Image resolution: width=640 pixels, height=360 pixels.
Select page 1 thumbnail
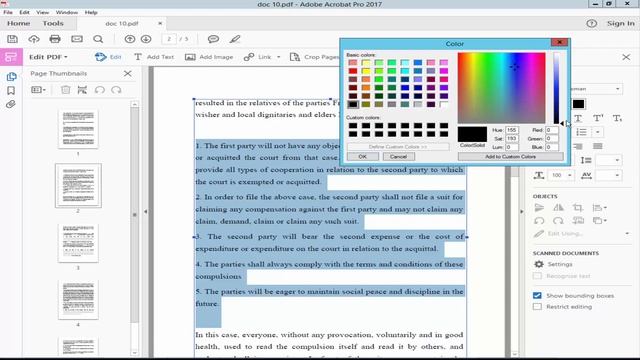(x=78, y=129)
